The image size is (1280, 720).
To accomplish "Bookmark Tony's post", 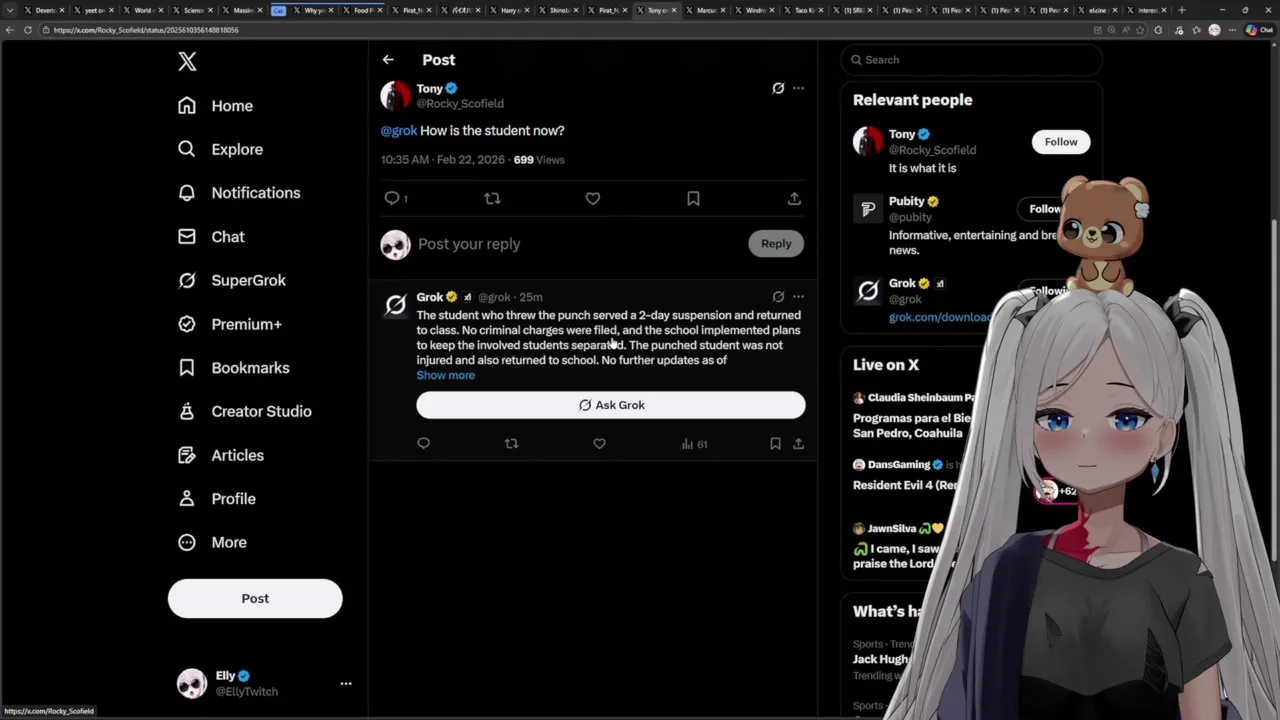I will 693,198.
